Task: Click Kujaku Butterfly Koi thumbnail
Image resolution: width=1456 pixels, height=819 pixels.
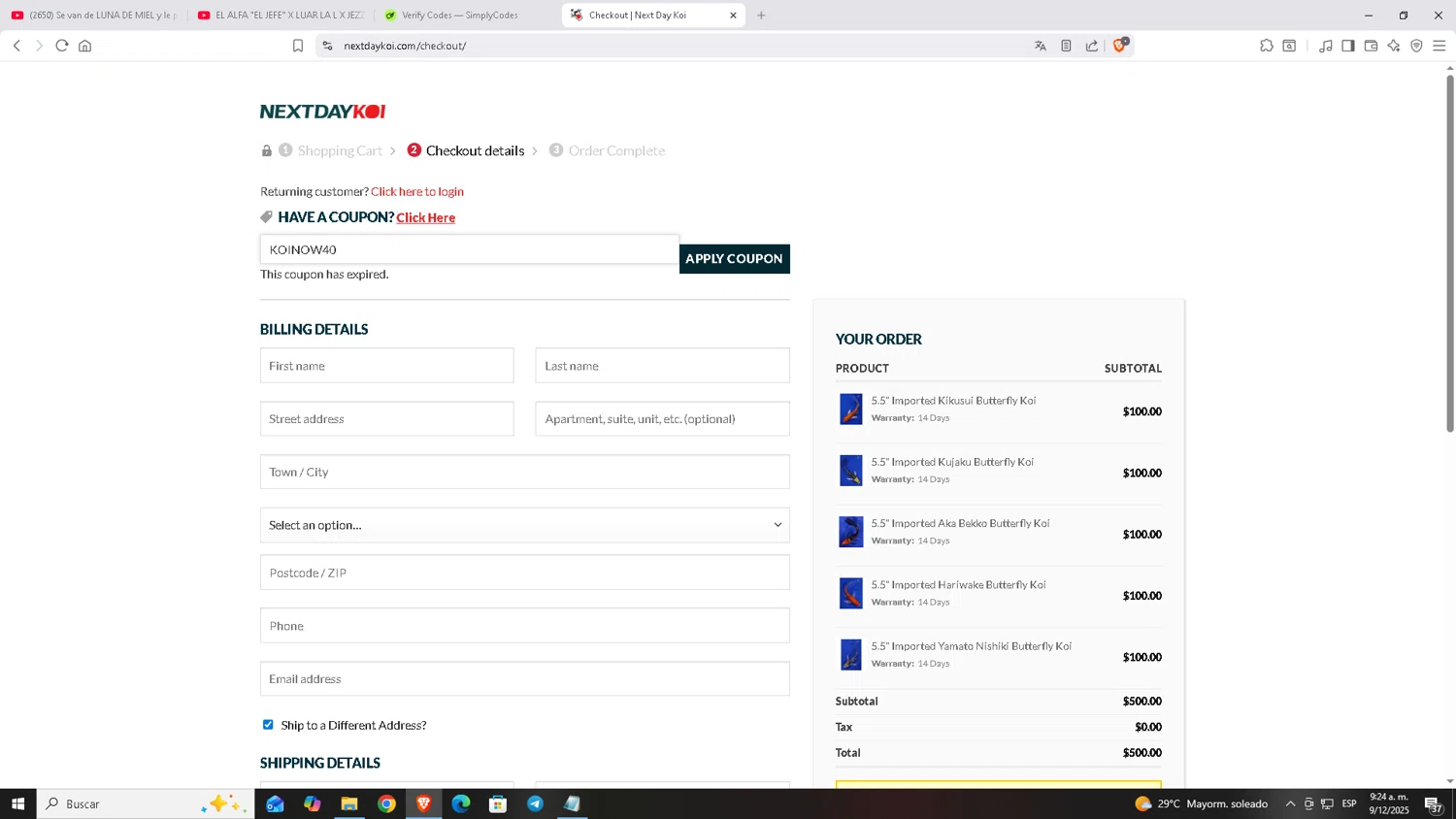Action: 851,471
